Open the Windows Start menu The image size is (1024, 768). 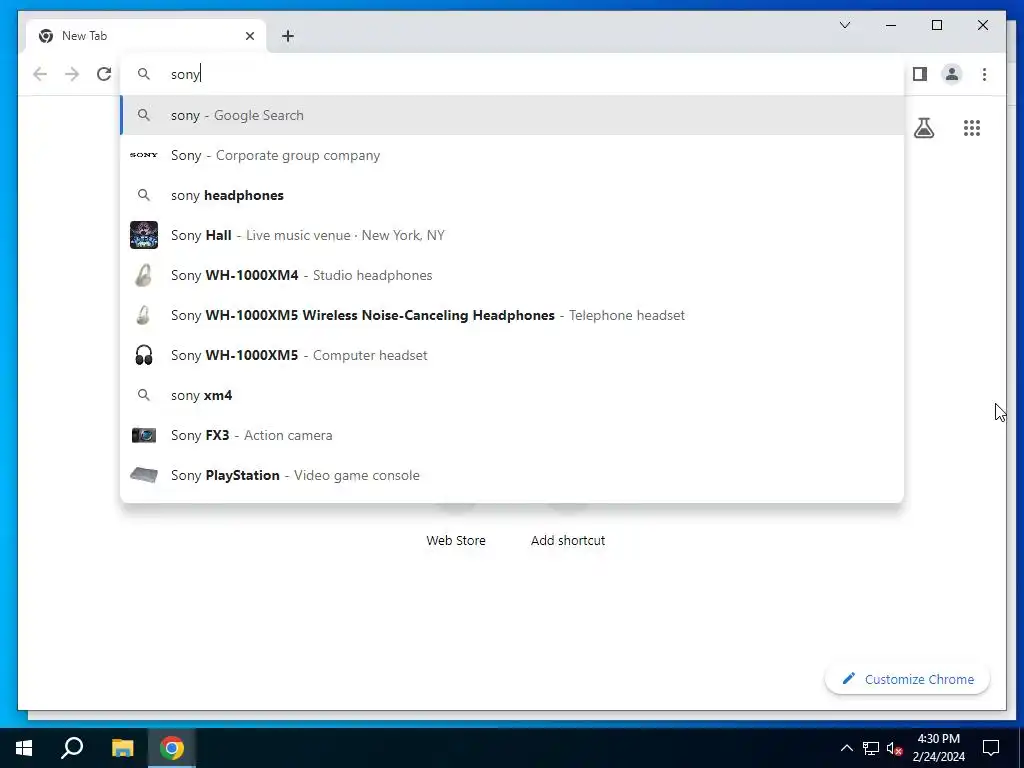point(24,748)
